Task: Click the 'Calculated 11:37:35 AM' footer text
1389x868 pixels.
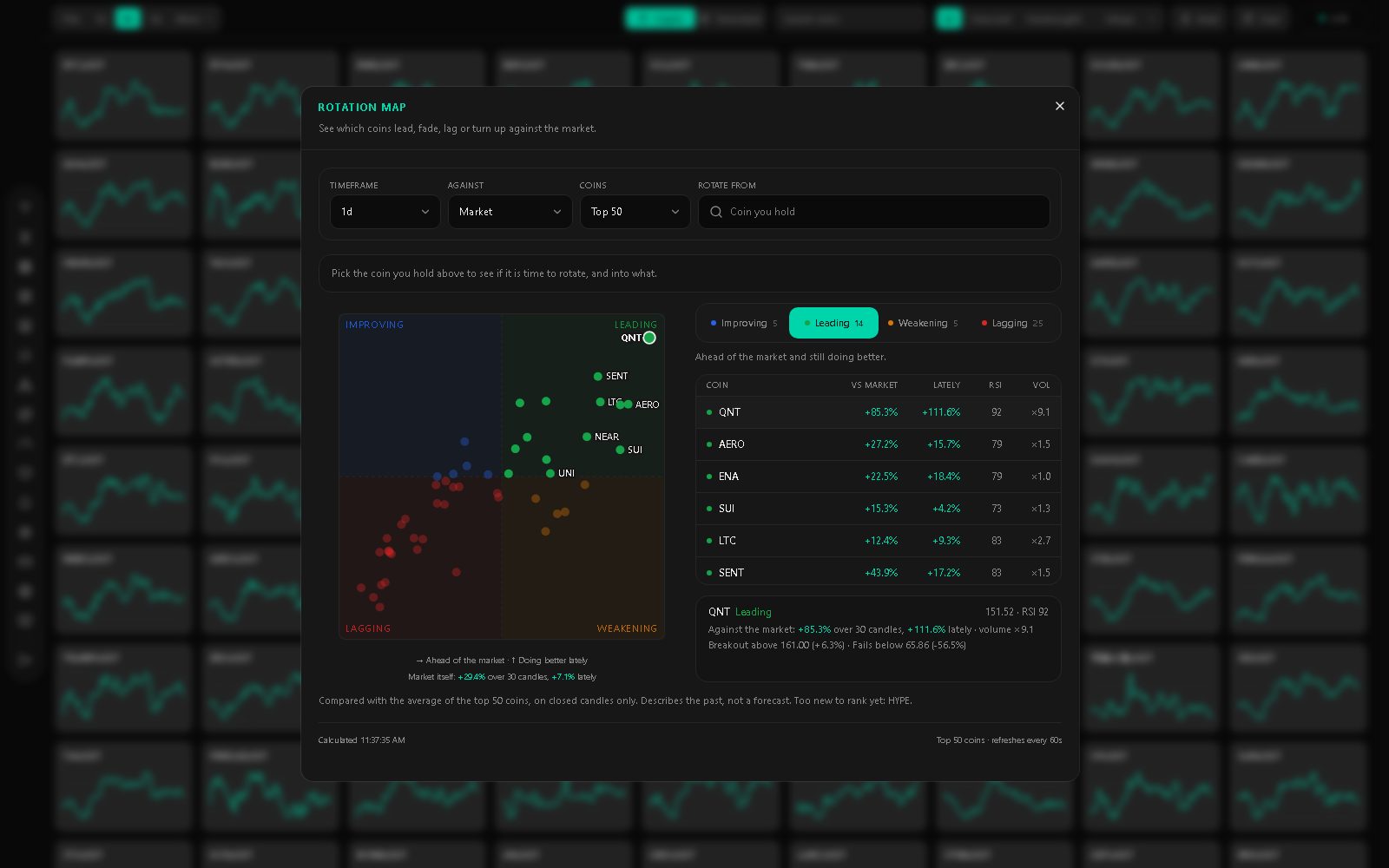Action: 361,740
